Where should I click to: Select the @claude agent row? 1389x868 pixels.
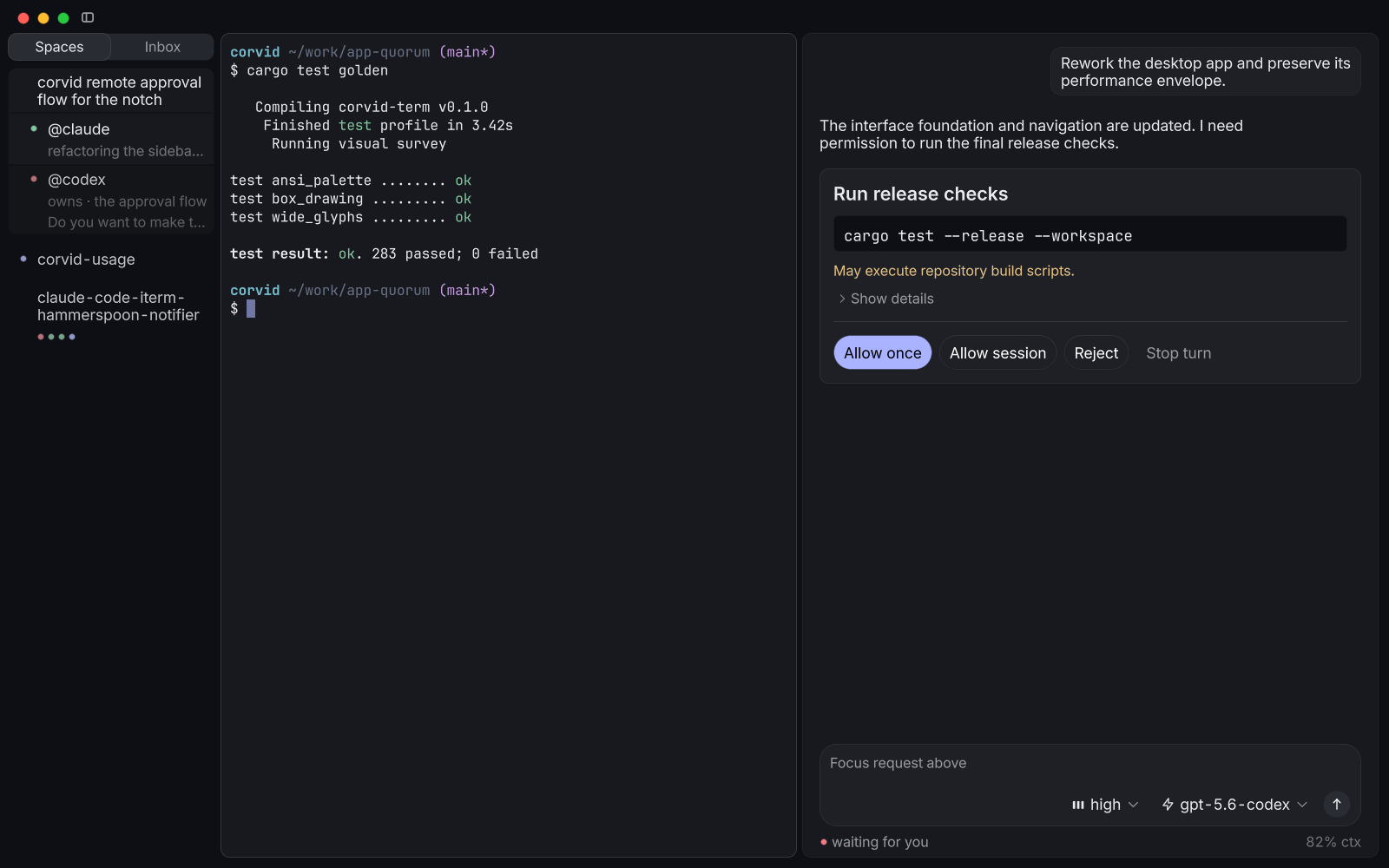point(111,139)
